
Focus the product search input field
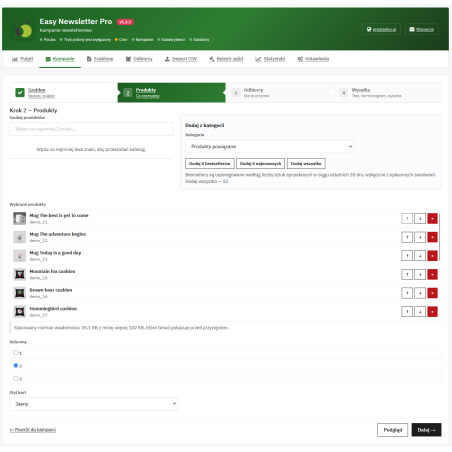pos(91,129)
